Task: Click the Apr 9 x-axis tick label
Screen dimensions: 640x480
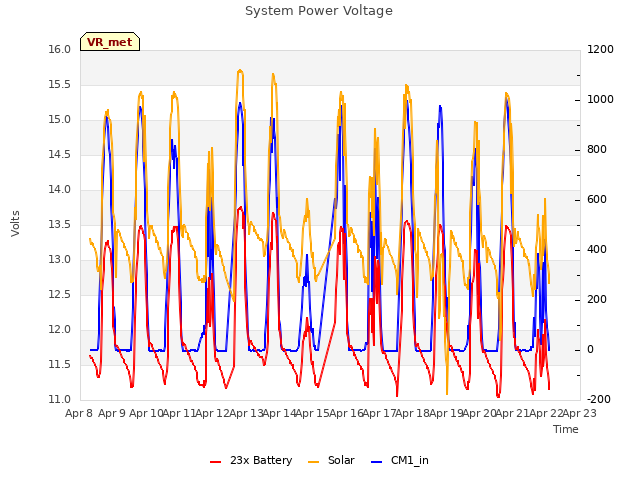Action: [112, 413]
